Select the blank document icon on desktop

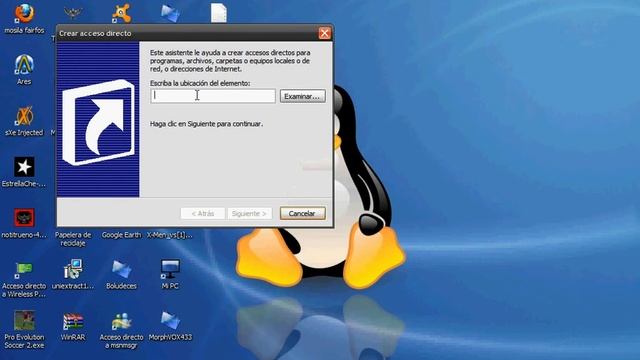tap(219, 13)
